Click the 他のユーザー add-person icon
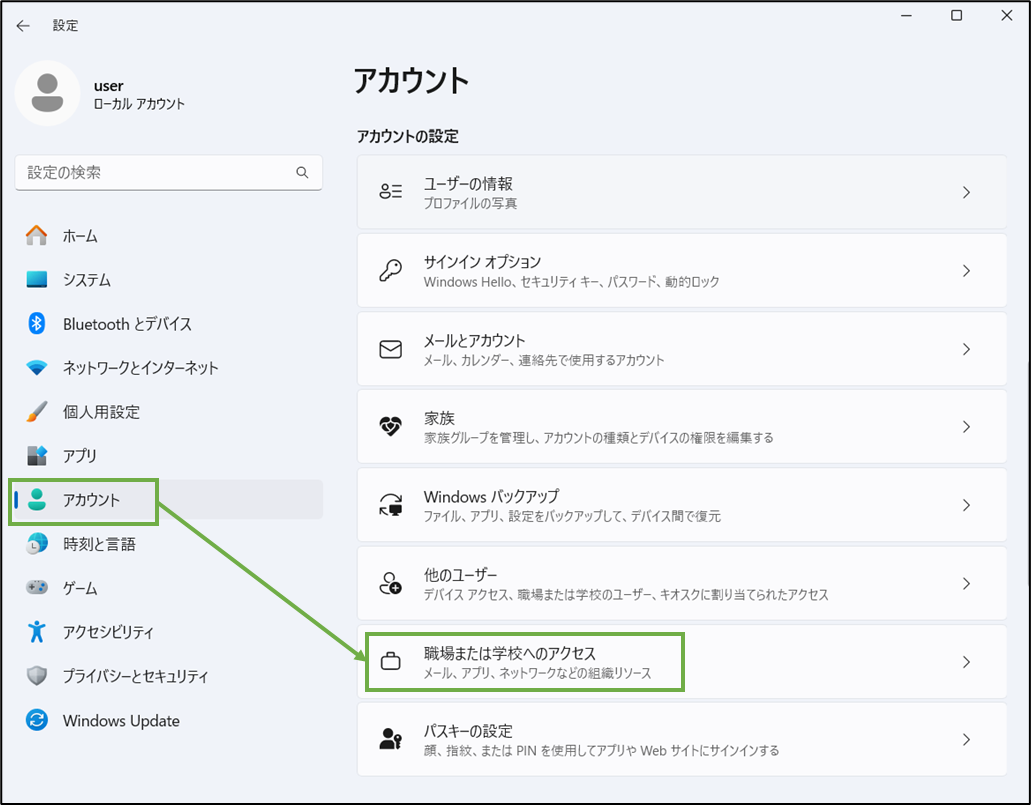This screenshot has height=805, width=1031. [391, 583]
